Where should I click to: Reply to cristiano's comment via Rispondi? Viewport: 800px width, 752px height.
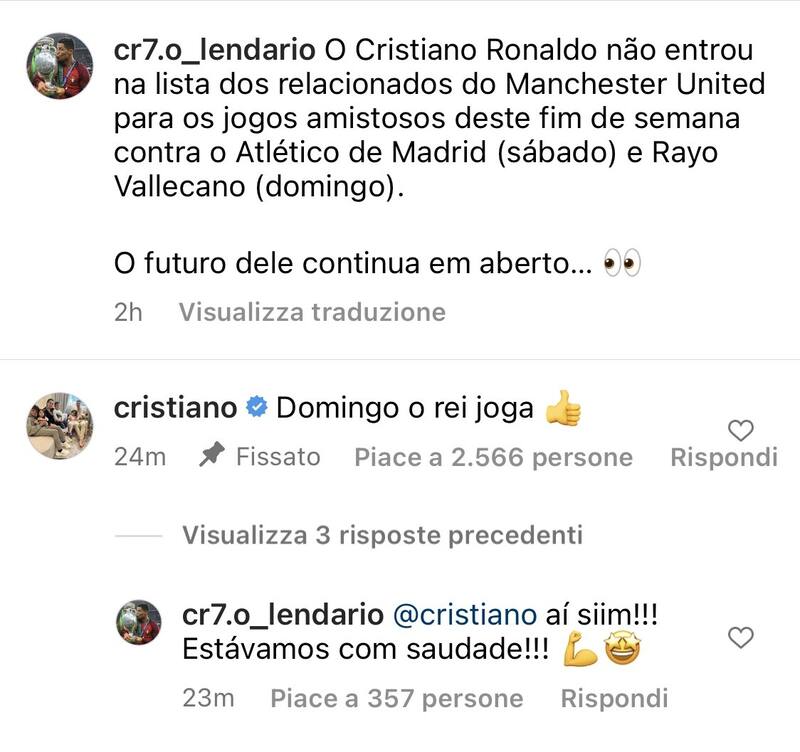723,457
